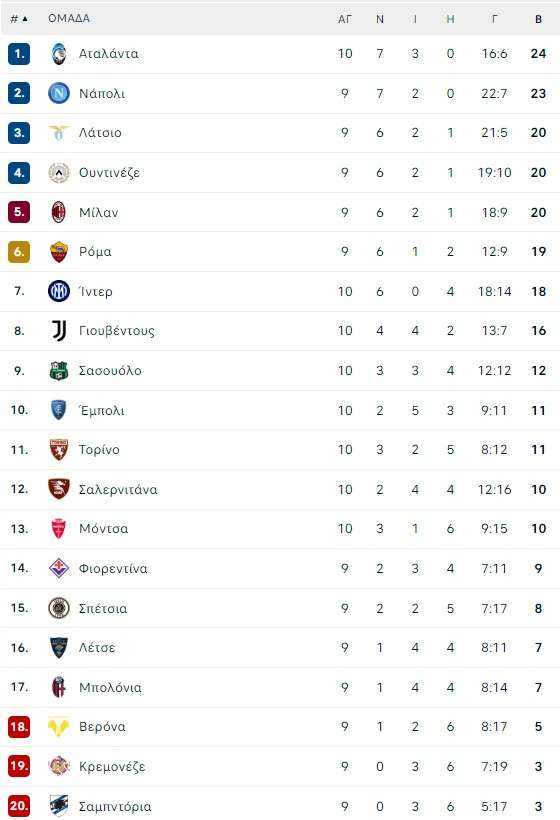Click the Inter club logo

[x=59, y=291]
